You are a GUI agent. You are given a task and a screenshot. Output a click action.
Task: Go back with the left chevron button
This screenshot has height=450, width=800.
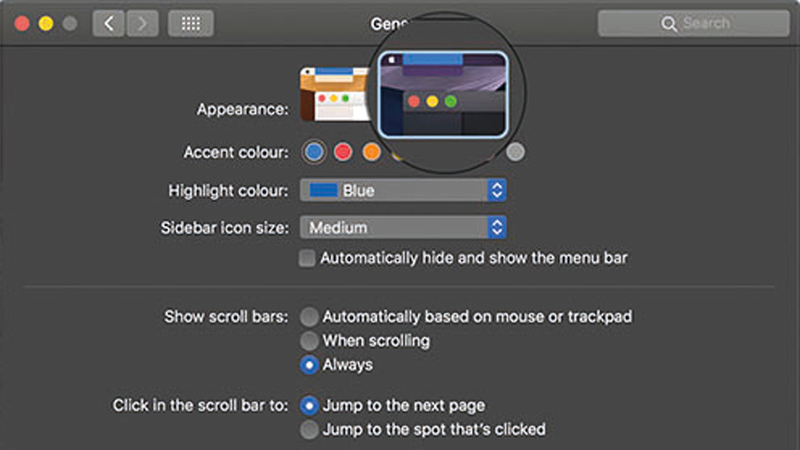(x=108, y=23)
